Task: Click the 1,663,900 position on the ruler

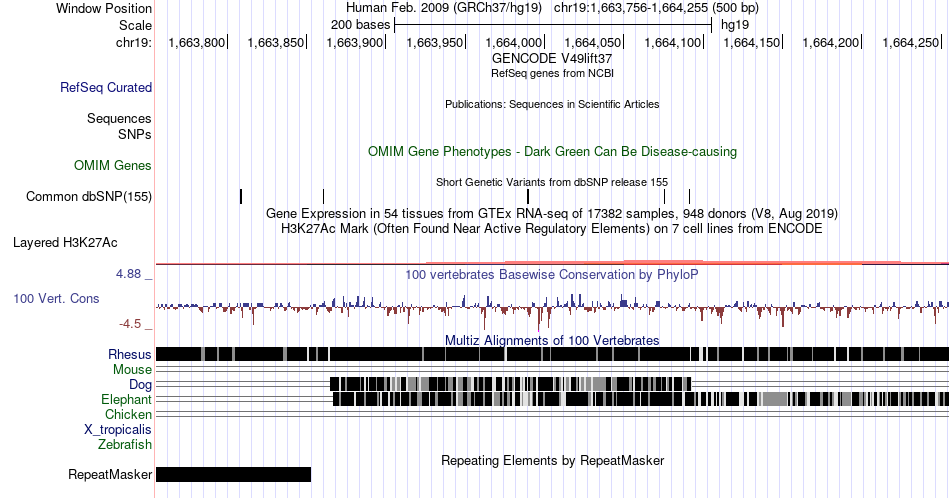Action: (x=354, y=42)
